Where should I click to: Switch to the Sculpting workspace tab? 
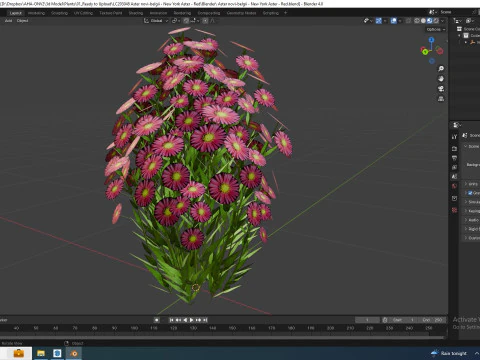[x=59, y=13]
